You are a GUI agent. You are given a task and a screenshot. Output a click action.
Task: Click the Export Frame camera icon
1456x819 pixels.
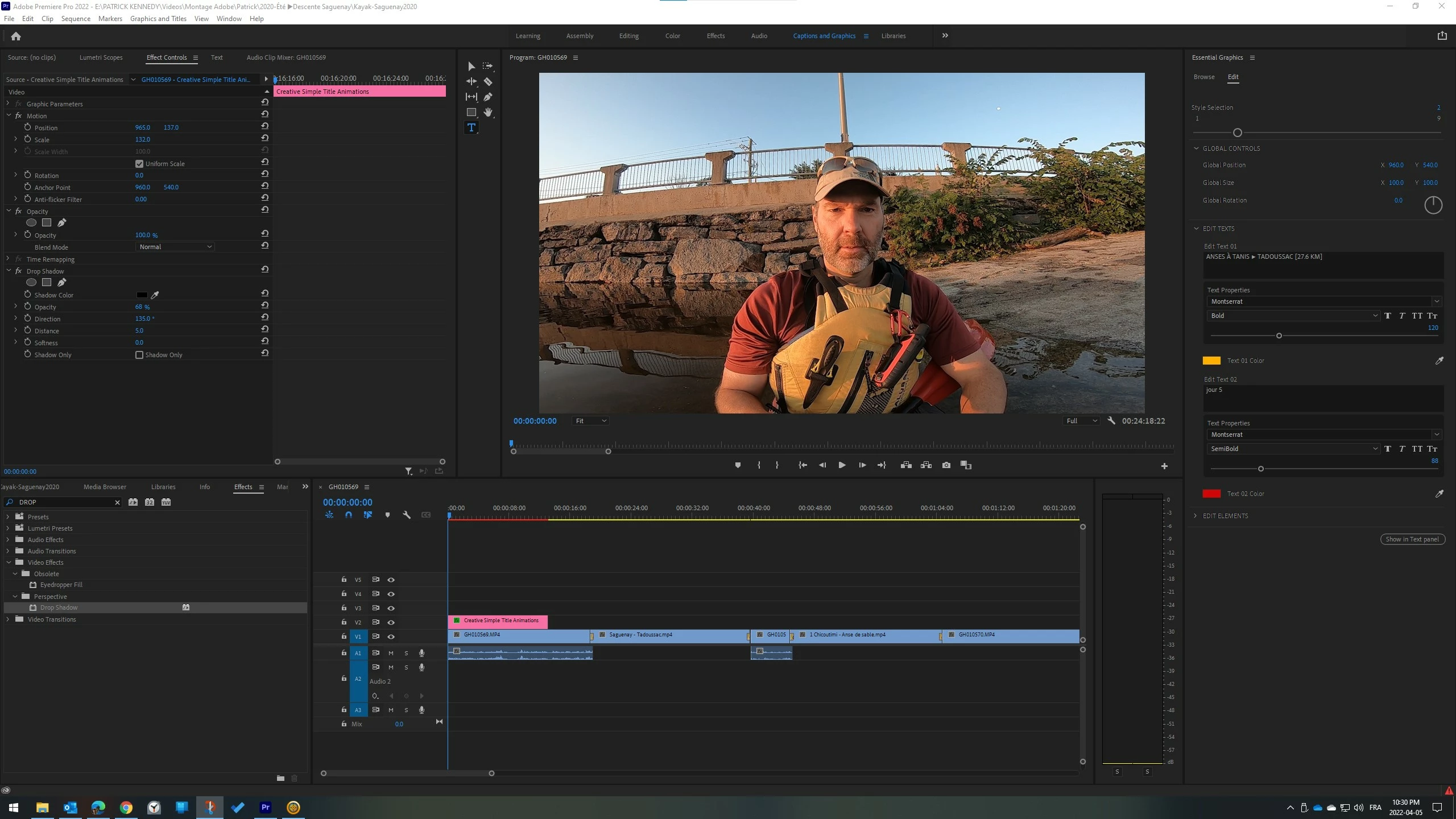click(946, 465)
